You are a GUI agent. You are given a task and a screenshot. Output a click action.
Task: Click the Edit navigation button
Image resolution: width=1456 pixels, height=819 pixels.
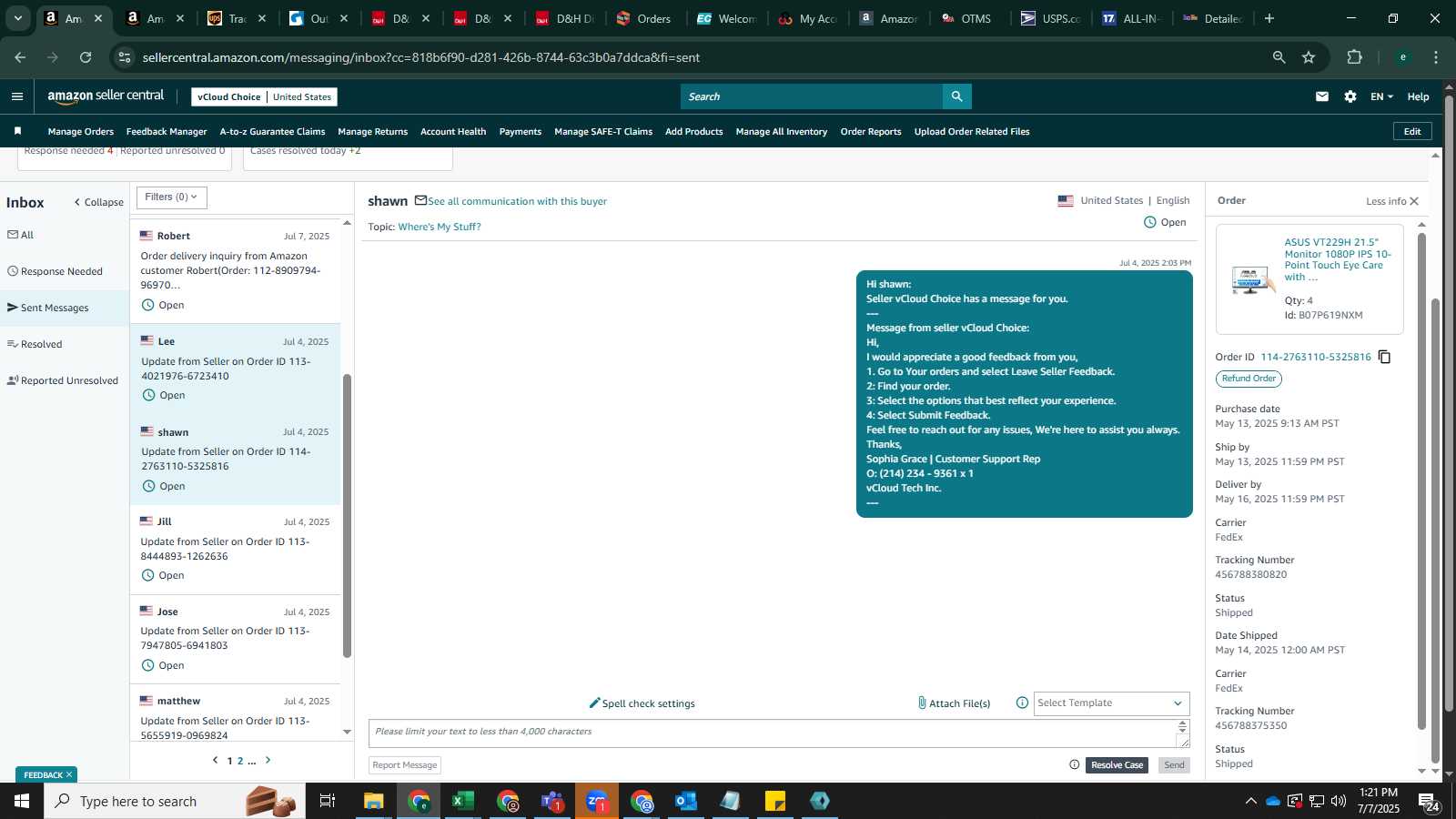click(1412, 131)
